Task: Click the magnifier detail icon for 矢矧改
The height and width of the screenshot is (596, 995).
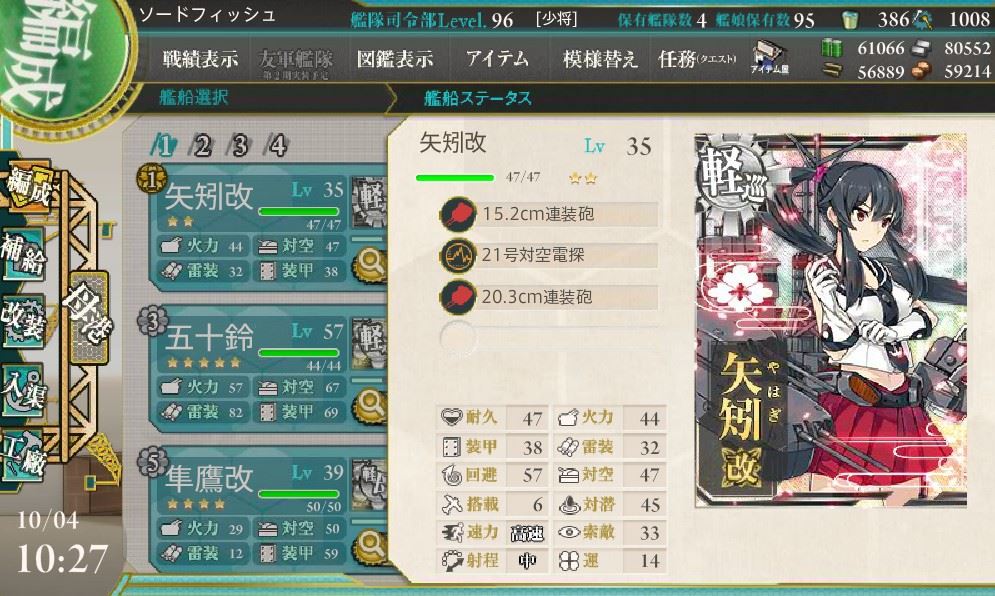Action: (x=371, y=264)
